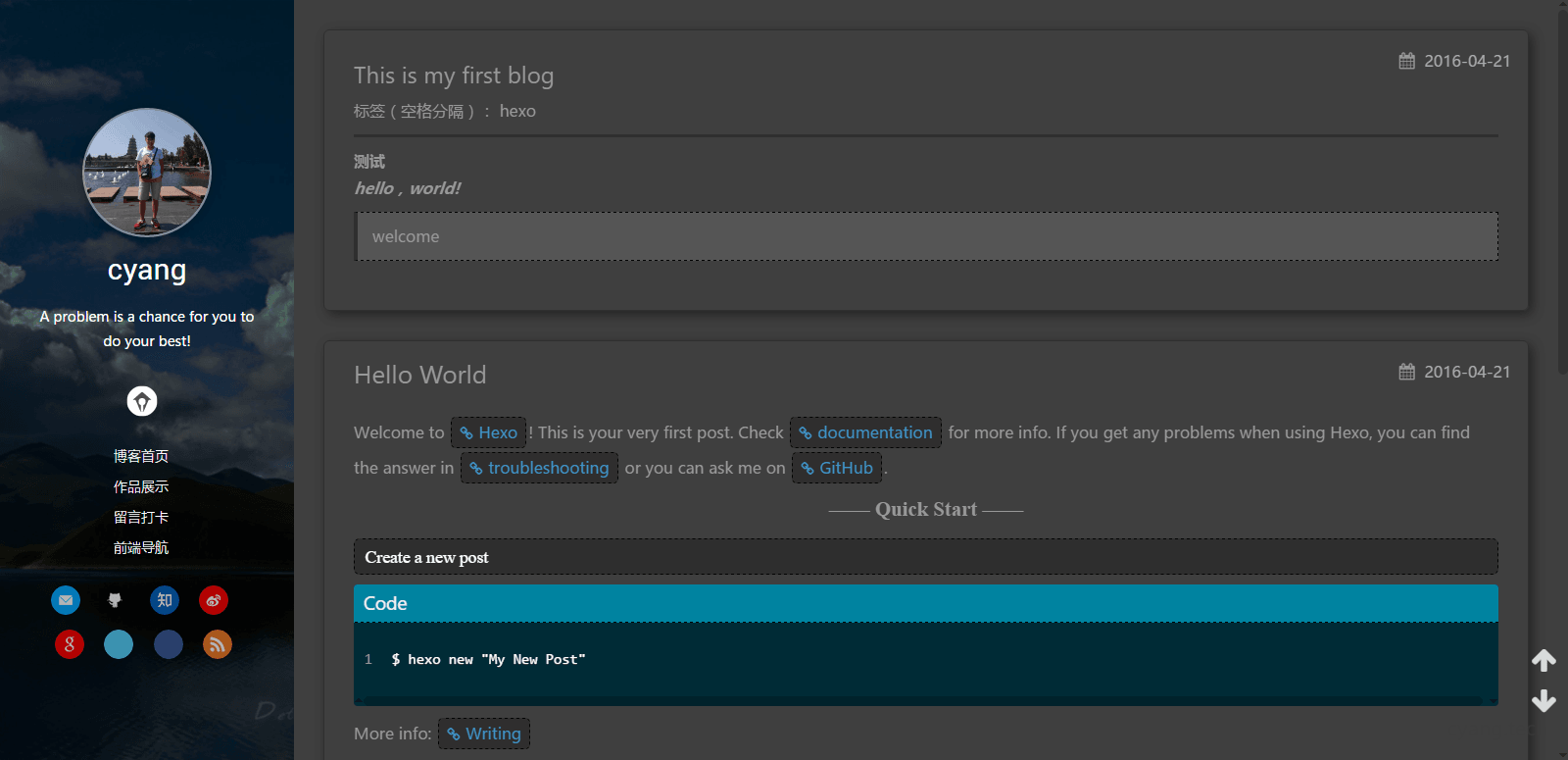Click the red Google icon
This screenshot has width=1568, height=760.
[70, 644]
